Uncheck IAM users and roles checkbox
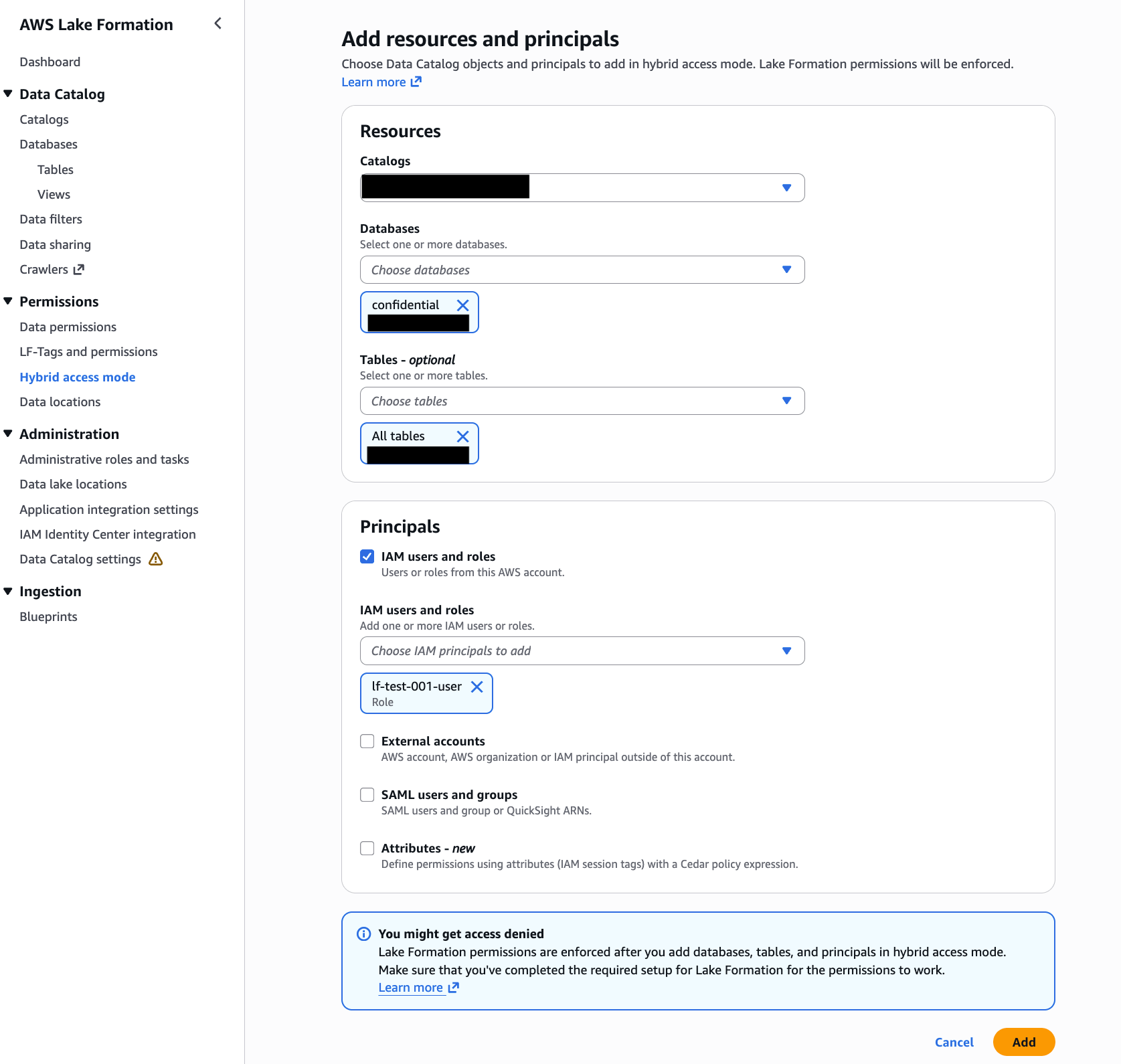1121x1064 pixels. click(x=367, y=557)
